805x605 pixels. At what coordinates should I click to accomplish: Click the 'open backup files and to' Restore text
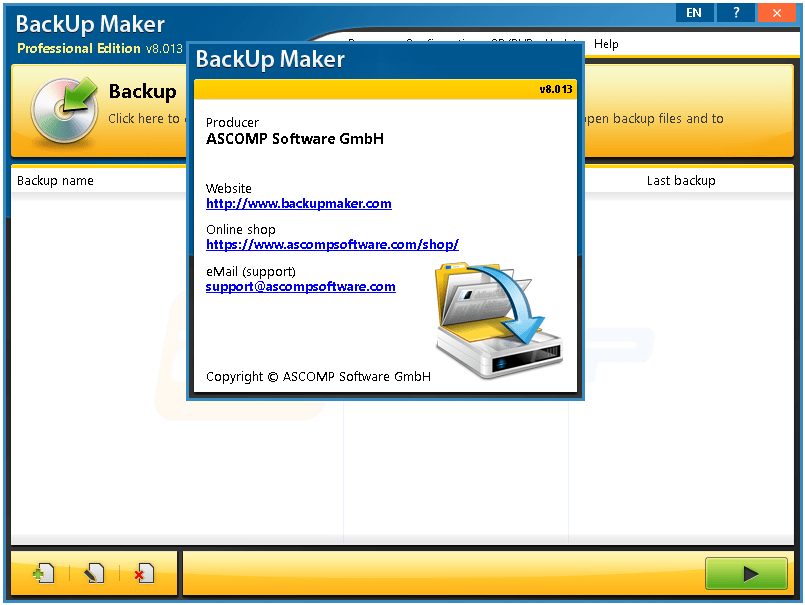[x=655, y=119]
